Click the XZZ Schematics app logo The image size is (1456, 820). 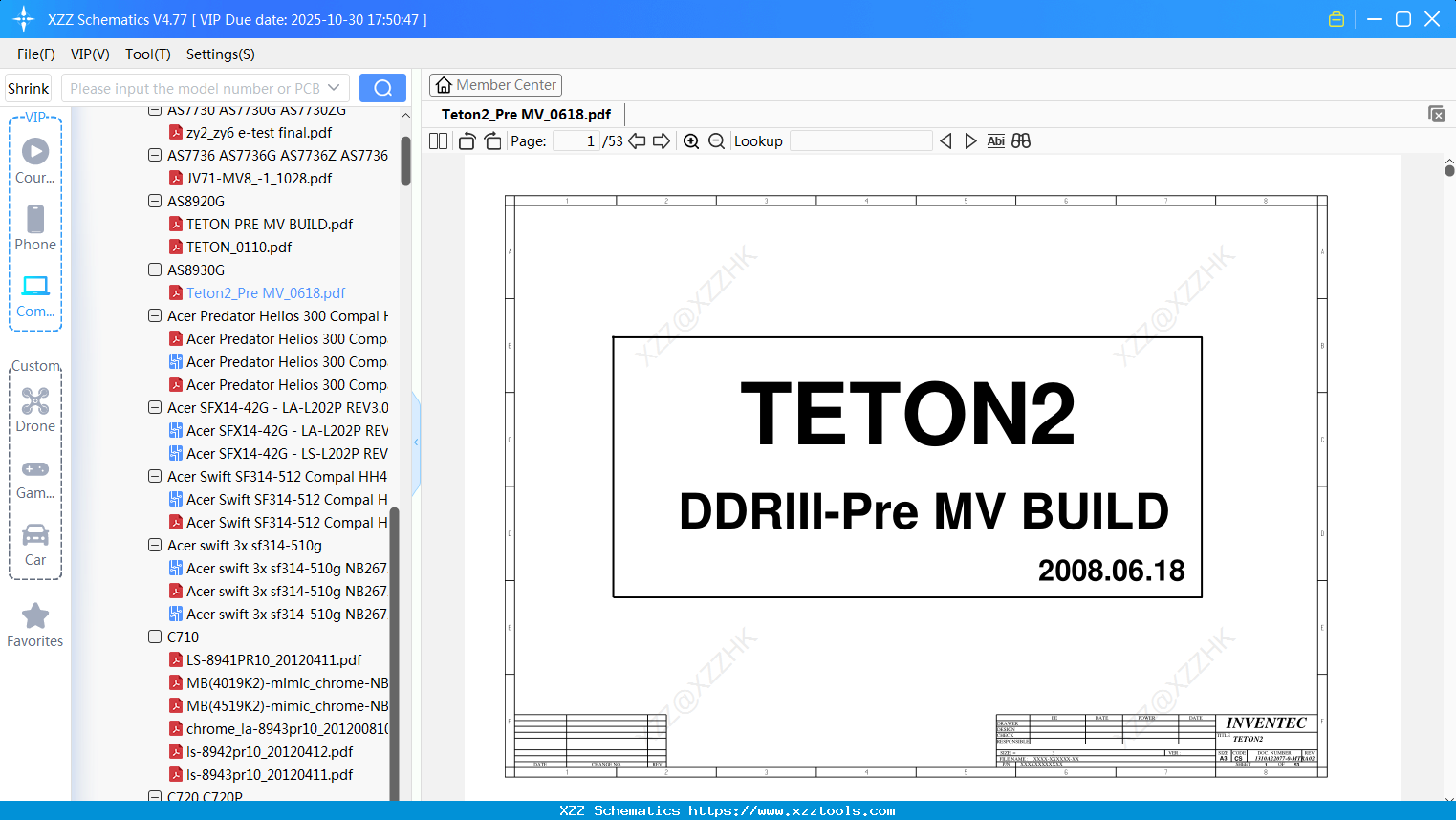[24, 19]
